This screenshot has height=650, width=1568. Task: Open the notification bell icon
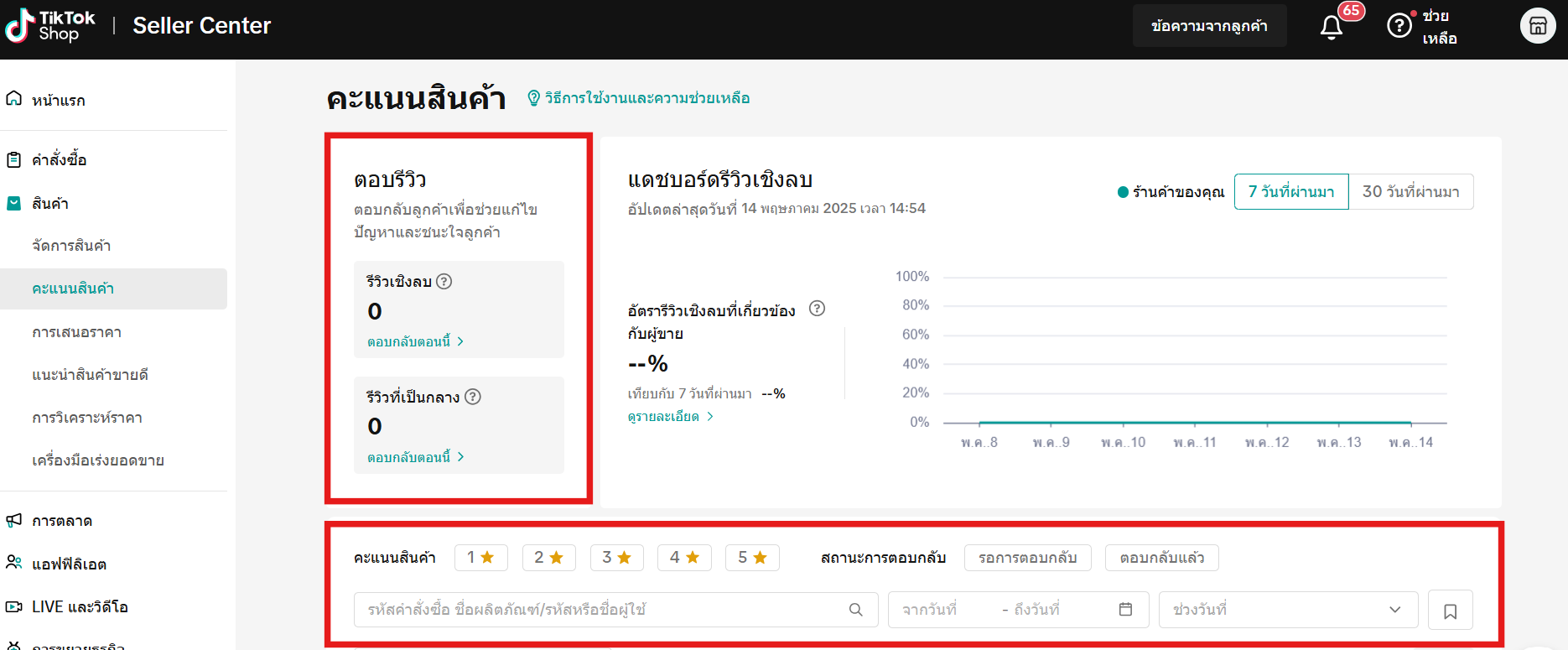[1332, 28]
